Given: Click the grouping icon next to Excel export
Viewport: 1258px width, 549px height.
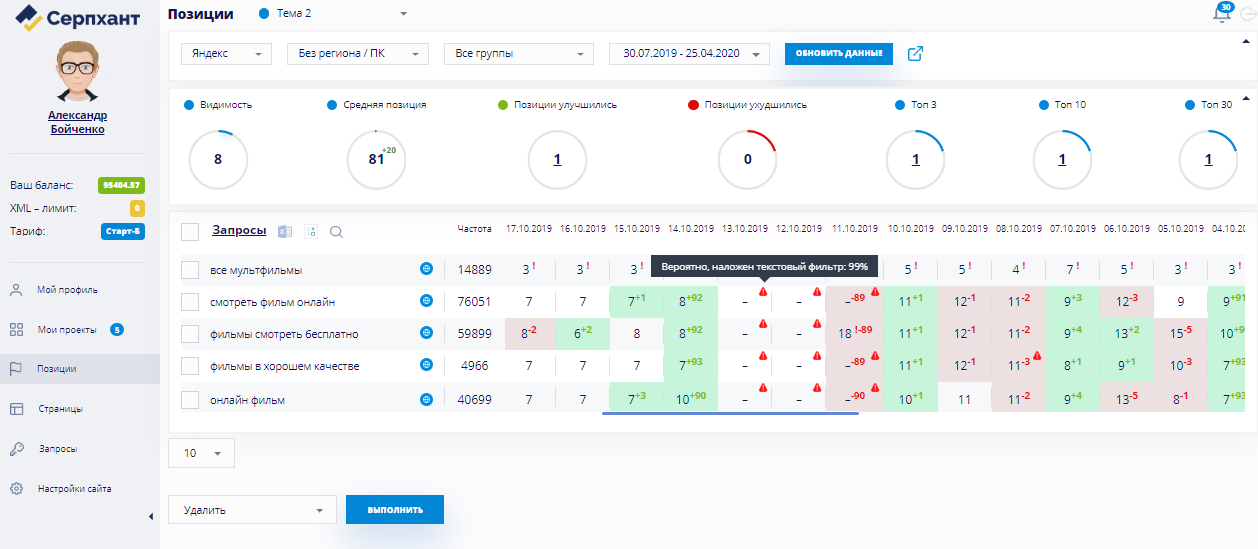Looking at the screenshot, I should point(310,232).
